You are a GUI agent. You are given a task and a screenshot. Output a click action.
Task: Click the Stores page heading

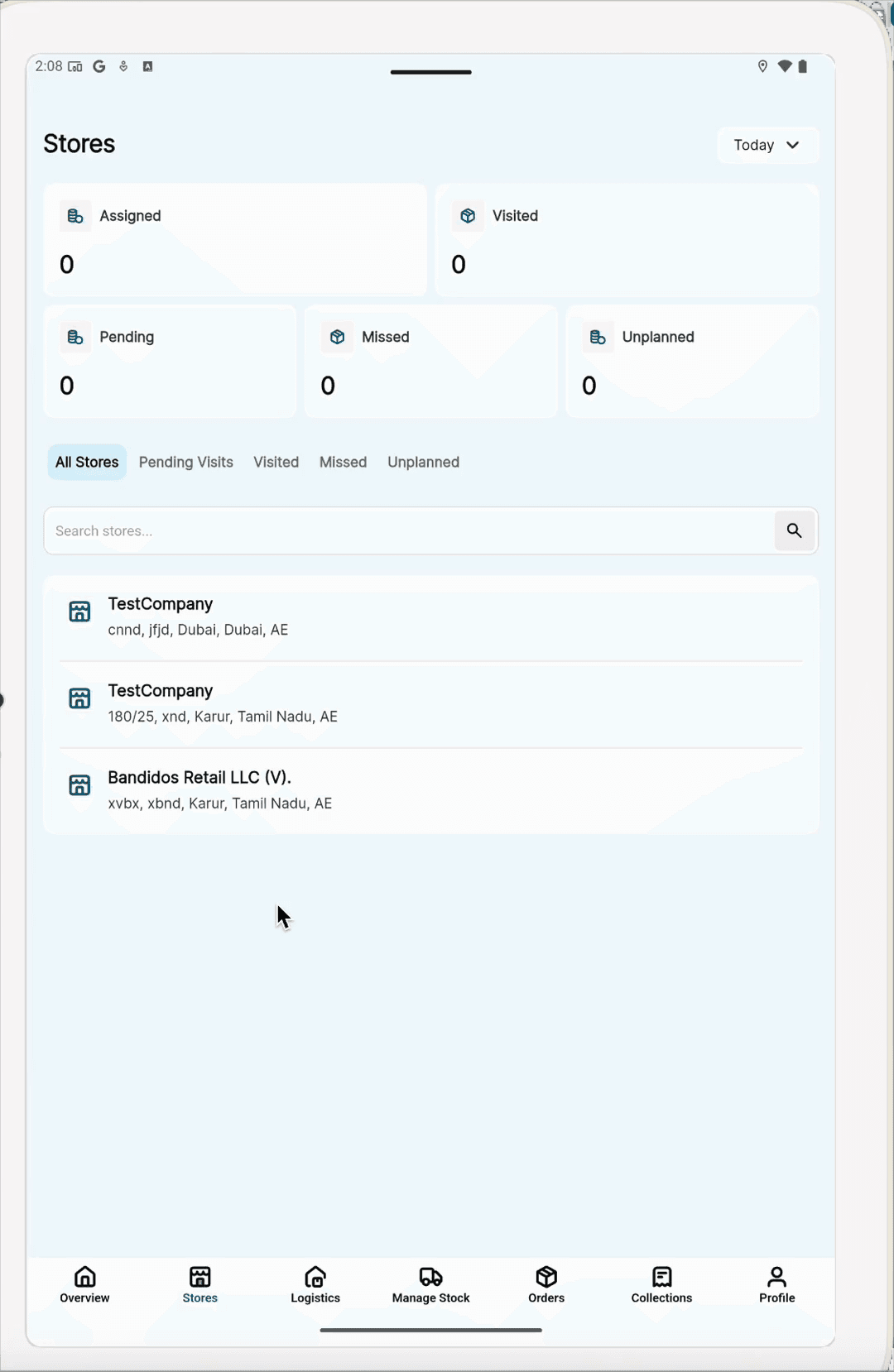click(x=79, y=144)
